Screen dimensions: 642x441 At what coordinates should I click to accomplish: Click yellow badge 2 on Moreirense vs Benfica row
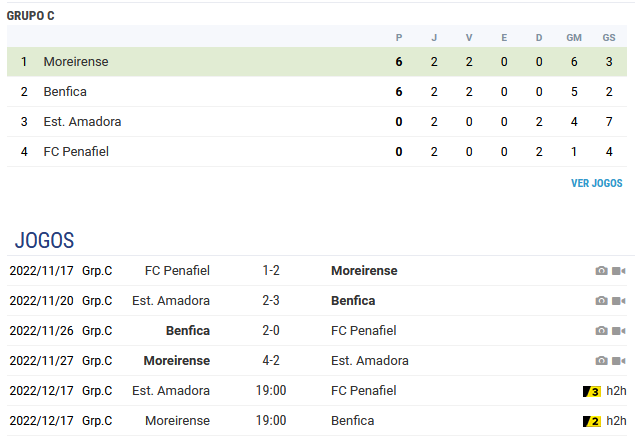click(x=591, y=421)
